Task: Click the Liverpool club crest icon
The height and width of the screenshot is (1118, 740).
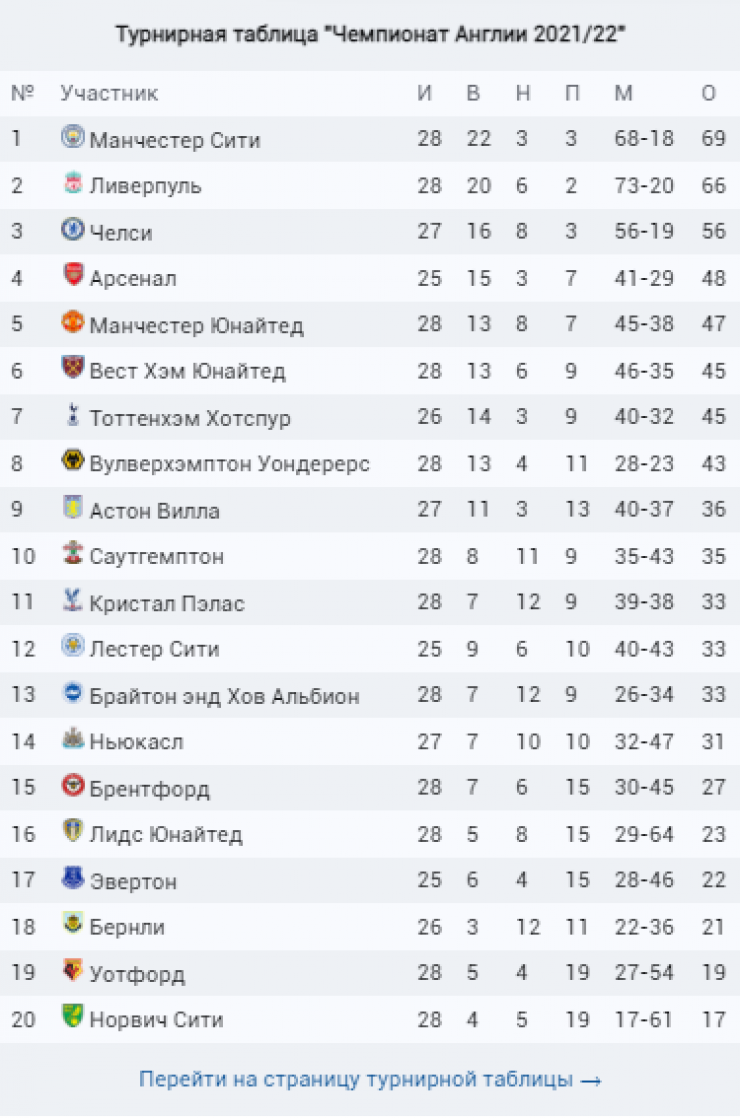Action: coord(73,184)
